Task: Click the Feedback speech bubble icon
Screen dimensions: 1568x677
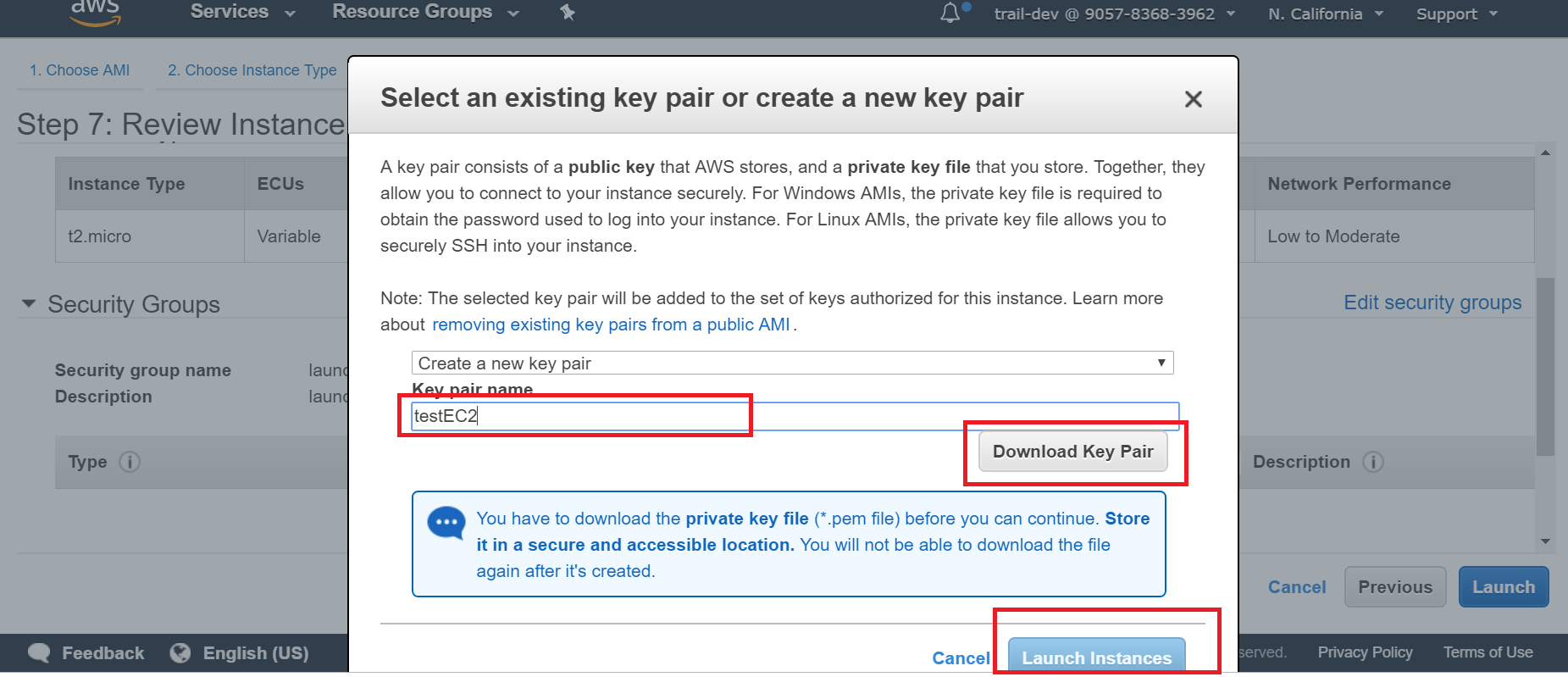Action: point(39,653)
